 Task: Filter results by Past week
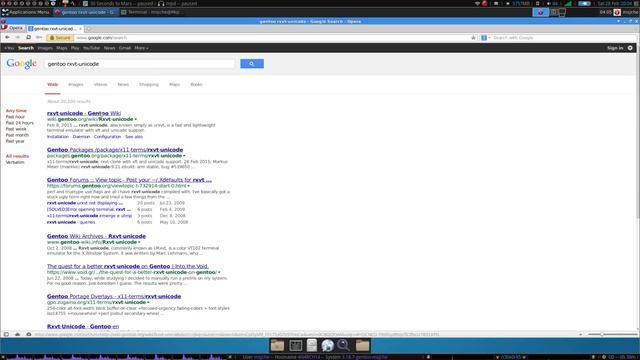point(16,129)
